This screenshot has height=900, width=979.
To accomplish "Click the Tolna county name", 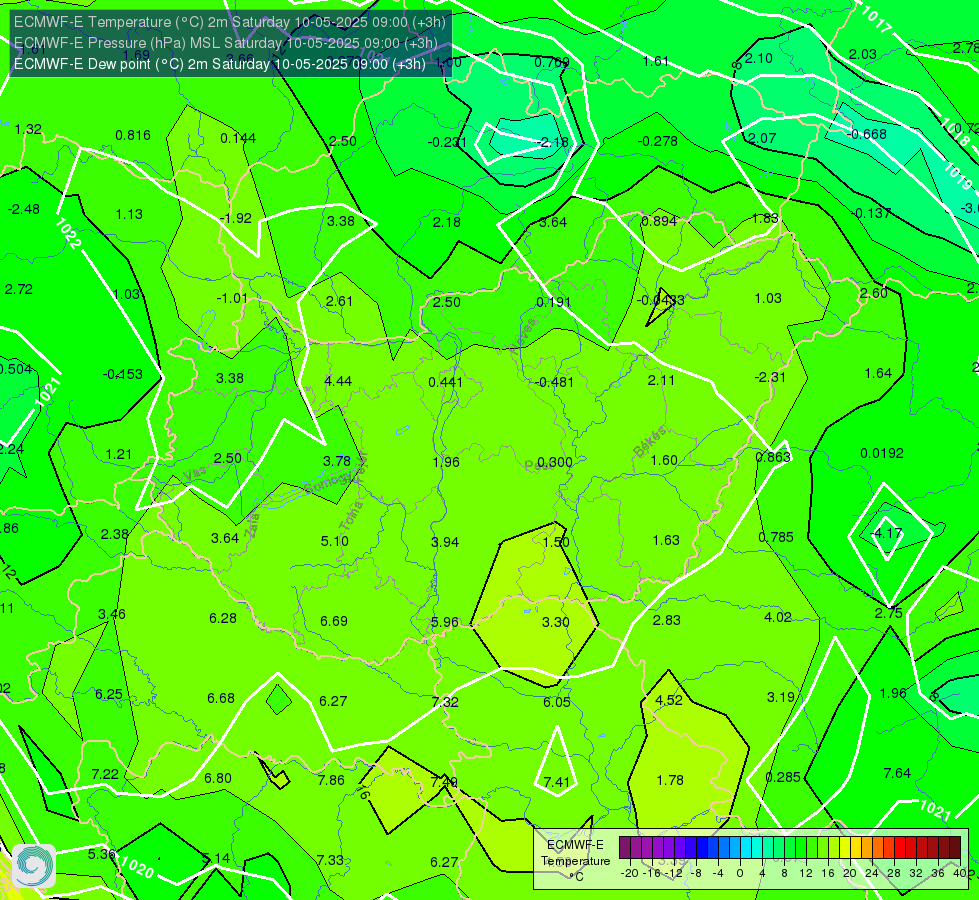I will (x=350, y=515).
